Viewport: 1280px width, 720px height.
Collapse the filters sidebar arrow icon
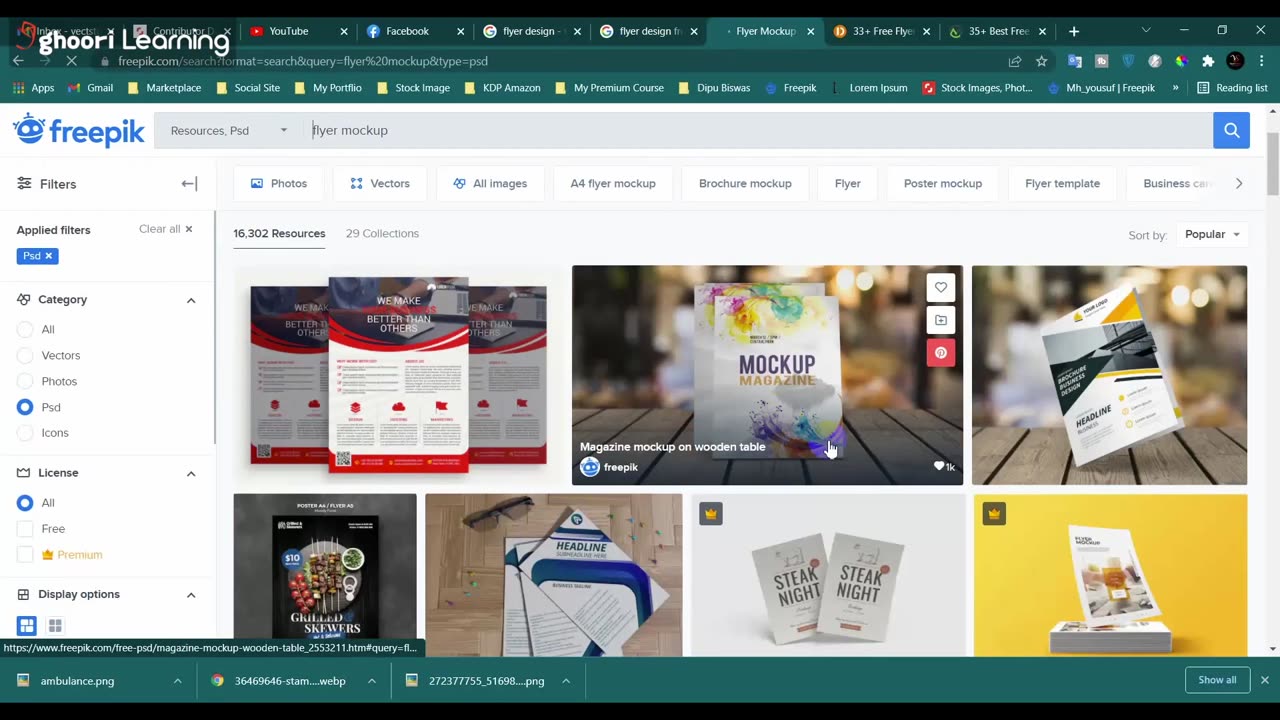[189, 184]
